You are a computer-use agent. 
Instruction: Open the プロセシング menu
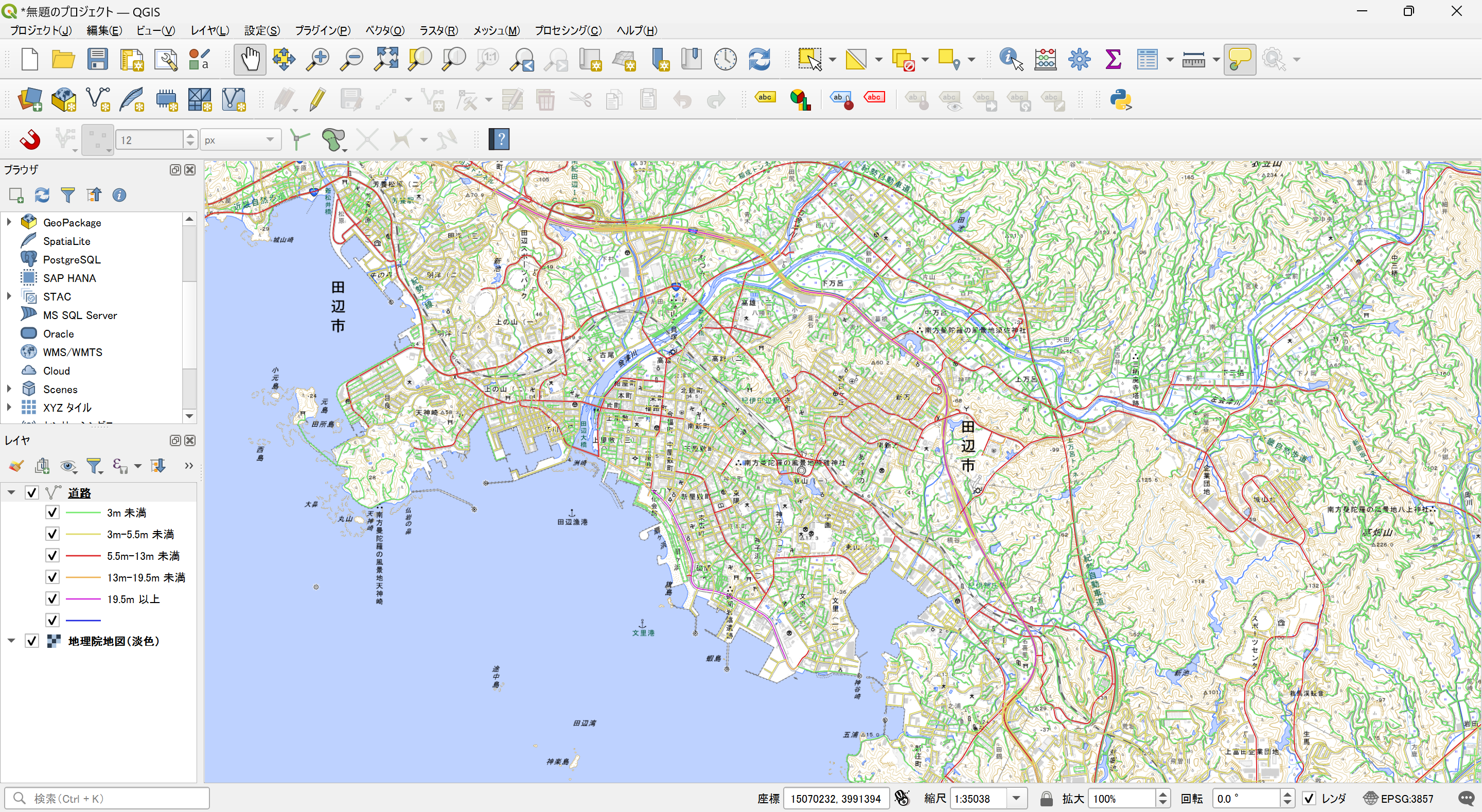[x=568, y=30]
